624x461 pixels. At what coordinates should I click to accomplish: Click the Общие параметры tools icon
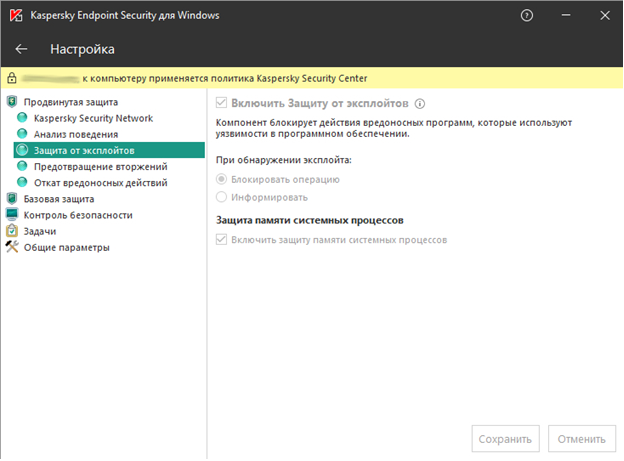[12, 247]
